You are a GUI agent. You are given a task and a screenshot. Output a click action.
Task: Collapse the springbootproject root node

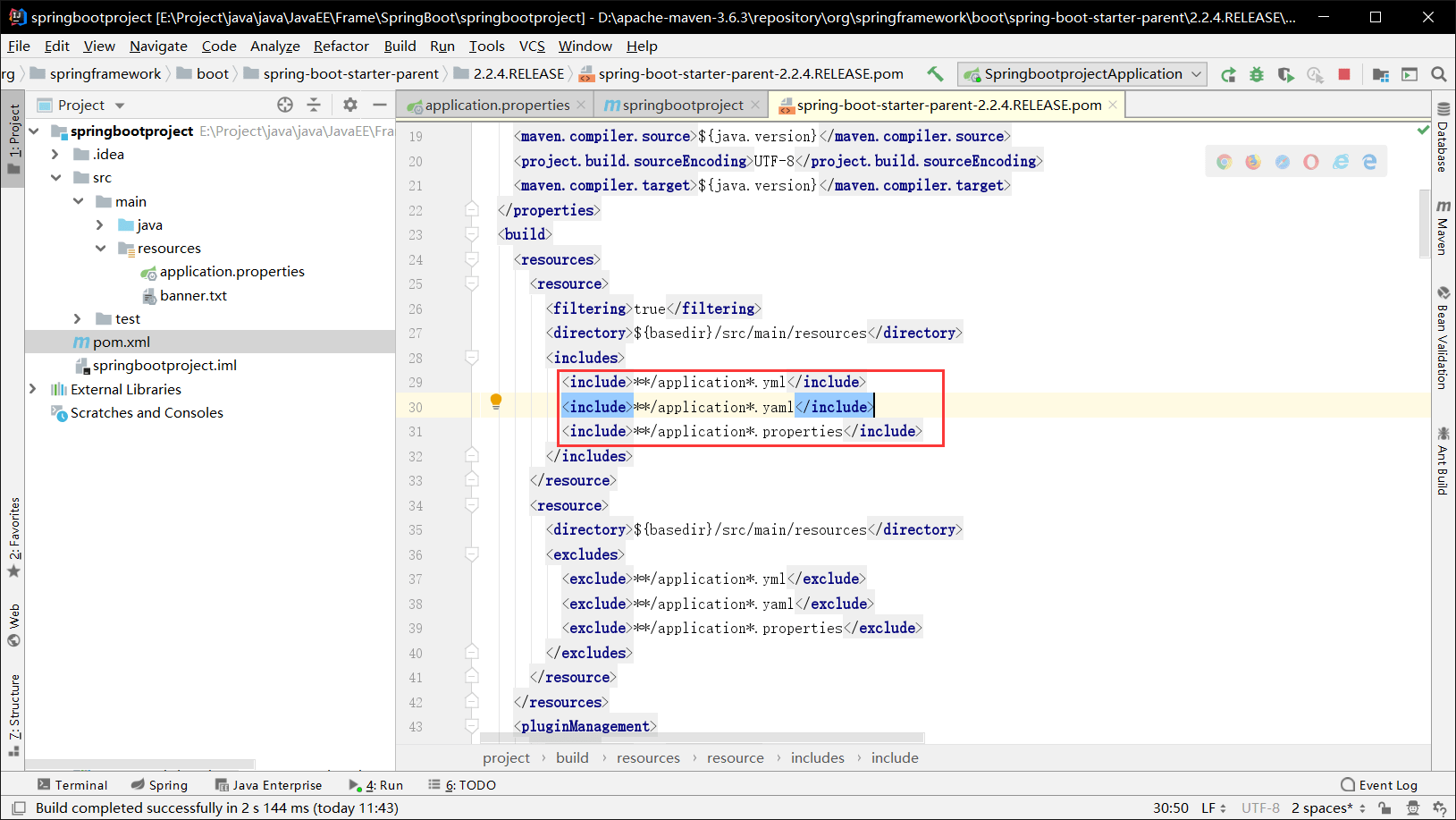[x=34, y=131]
